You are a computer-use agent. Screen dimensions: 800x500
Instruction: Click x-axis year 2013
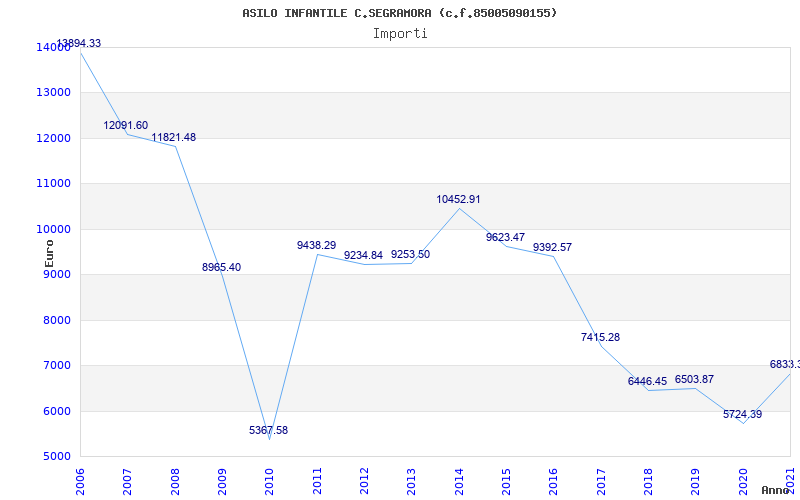pyautogui.click(x=412, y=481)
